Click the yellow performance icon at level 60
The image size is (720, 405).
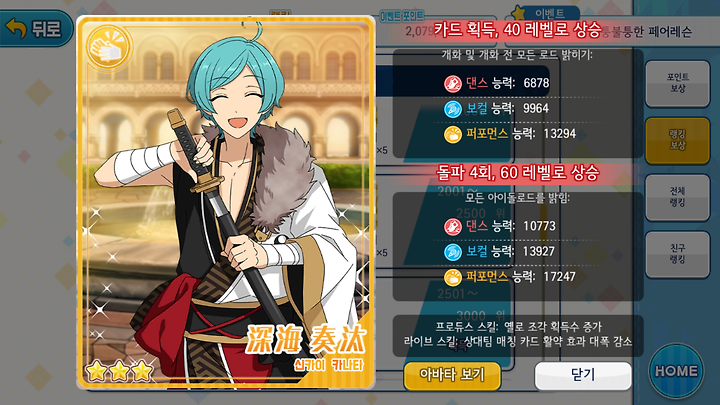(453, 277)
